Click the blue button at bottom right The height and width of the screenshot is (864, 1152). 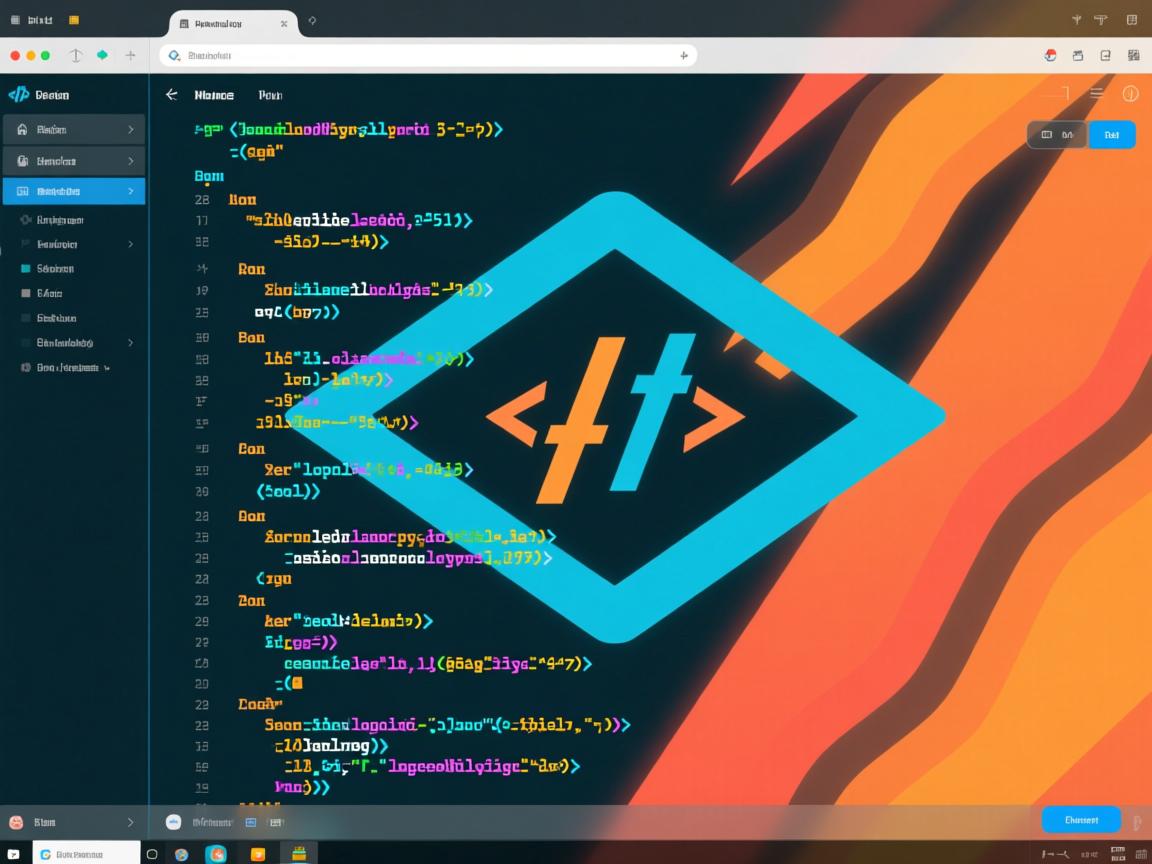pyautogui.click(x=1081, y=820)
